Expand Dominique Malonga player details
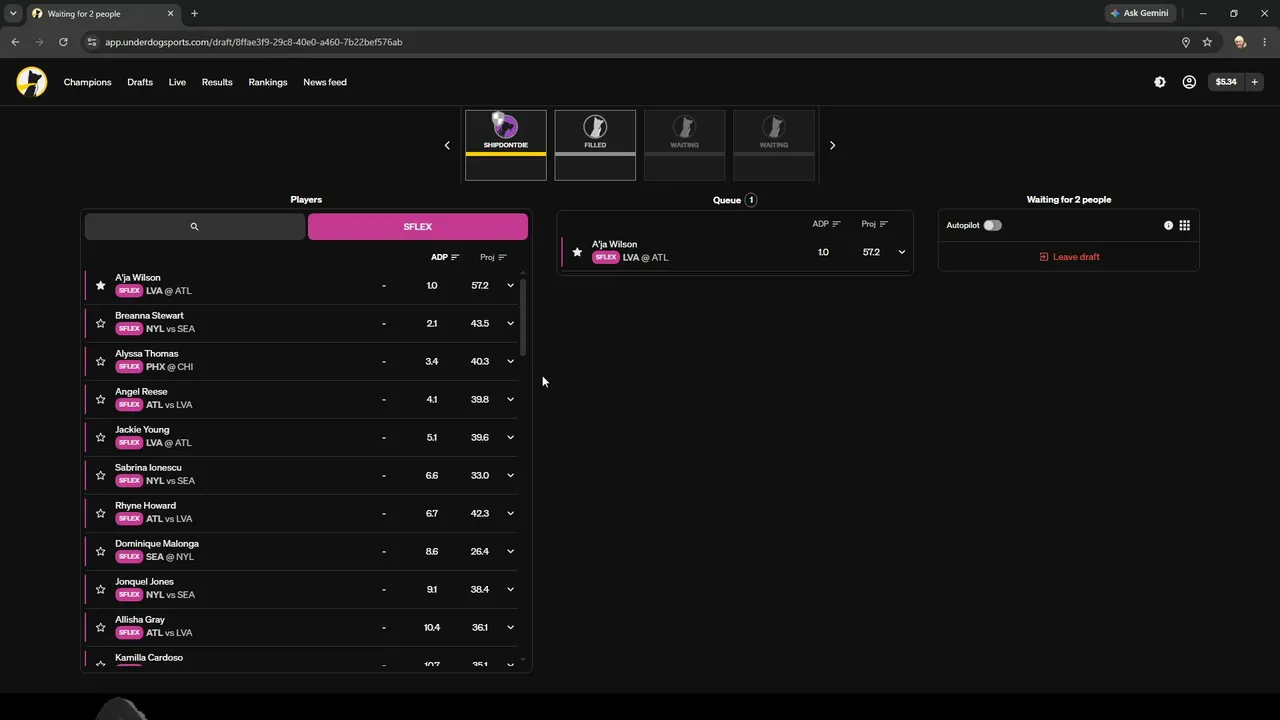 (510, 551)
